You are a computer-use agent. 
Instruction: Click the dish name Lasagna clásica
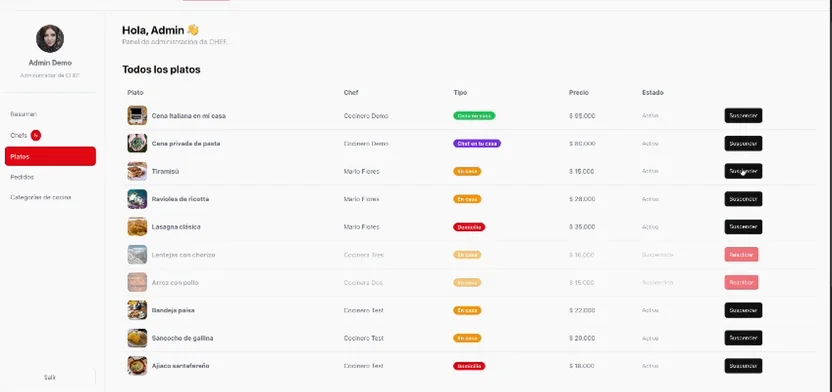pos(176,227)
